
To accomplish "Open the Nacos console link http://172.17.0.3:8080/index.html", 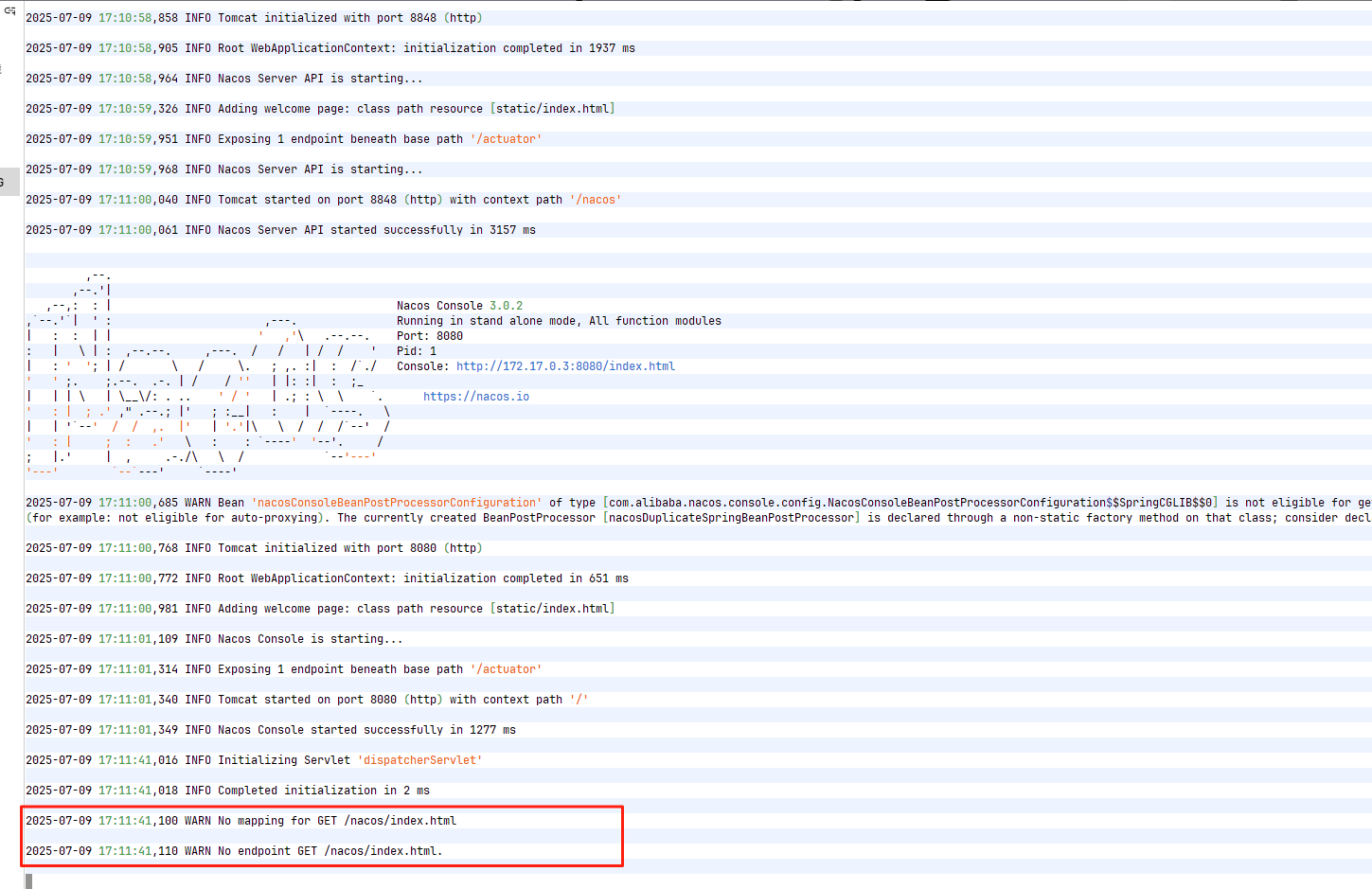I will pyautogui.click(x=565, y=365).
